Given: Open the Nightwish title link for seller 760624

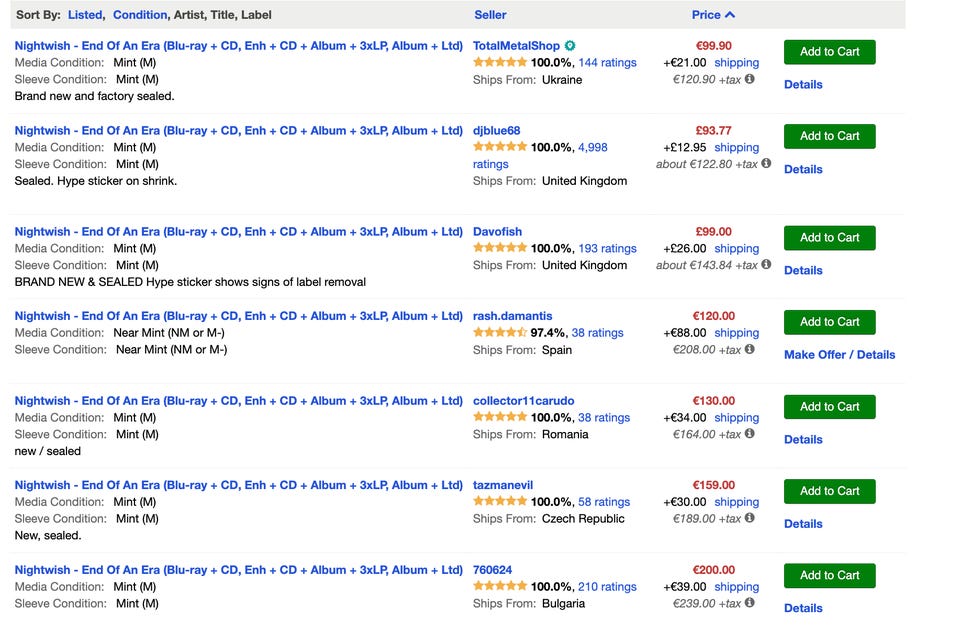Looking at the screenshot, I should [x=238, y=570].
